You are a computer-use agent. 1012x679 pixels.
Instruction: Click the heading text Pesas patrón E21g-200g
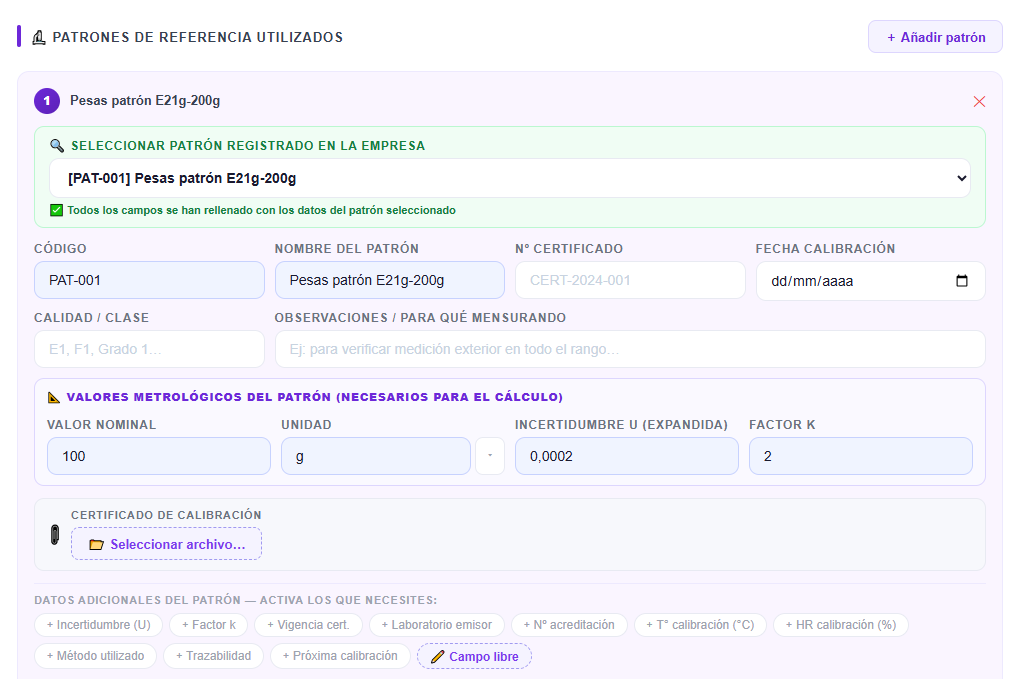pos(145,101)
